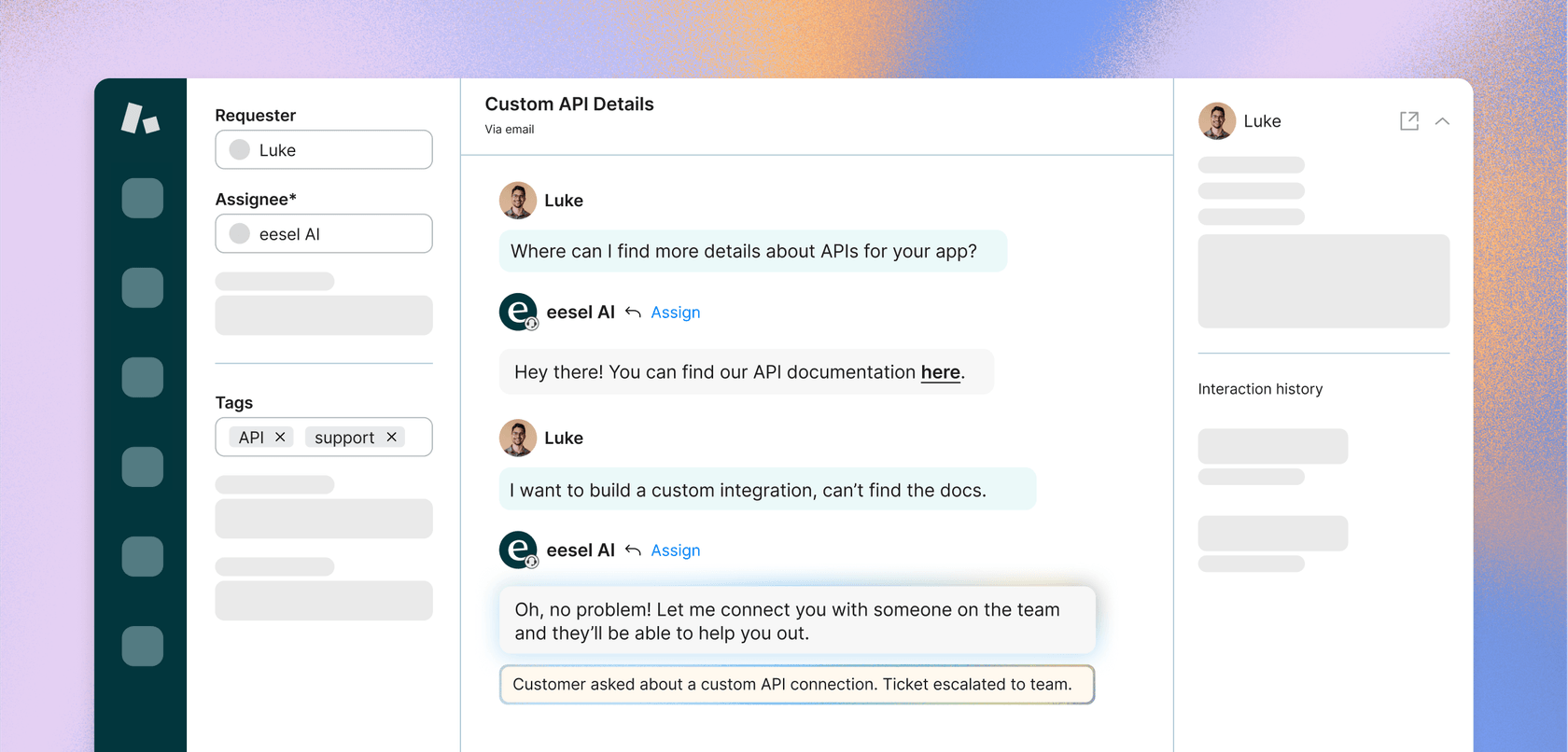This screenshot has width=1568, height=752.
Task: Click the reply arrow icon beside the first Assign link
Action: pos(633,313)
